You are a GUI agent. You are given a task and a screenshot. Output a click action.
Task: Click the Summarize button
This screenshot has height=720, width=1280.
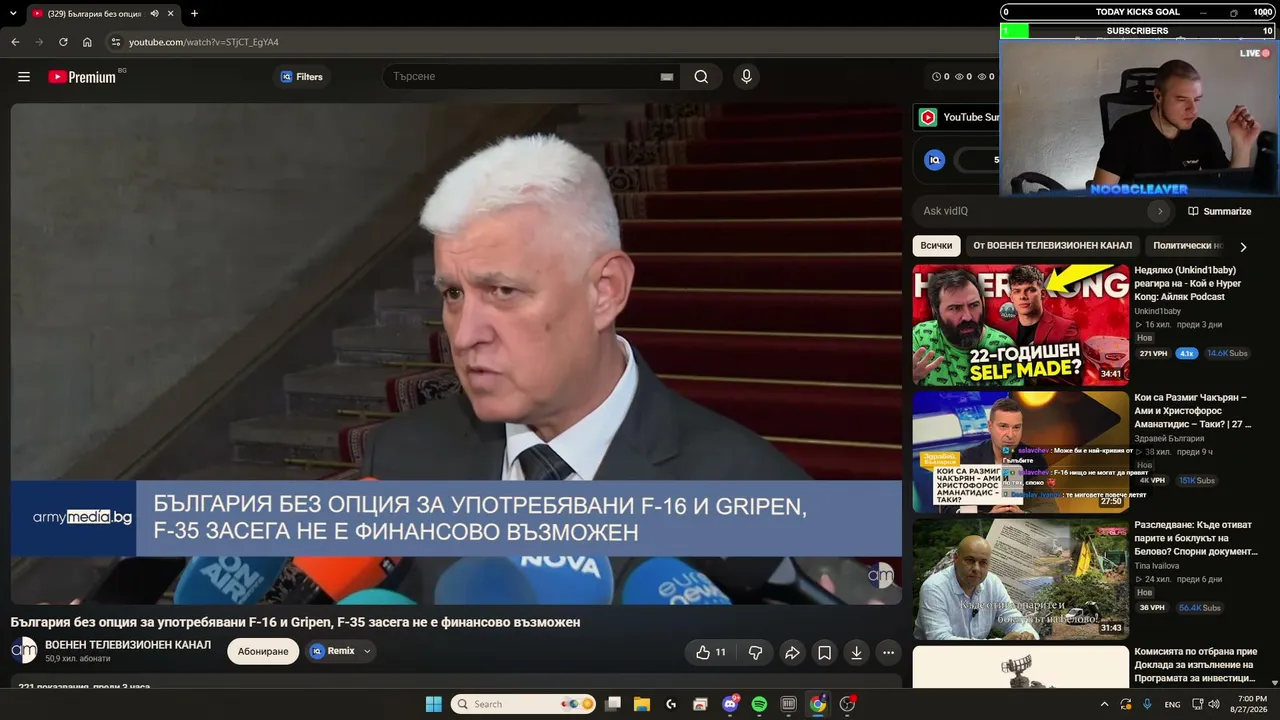[x=1219, y=211]
